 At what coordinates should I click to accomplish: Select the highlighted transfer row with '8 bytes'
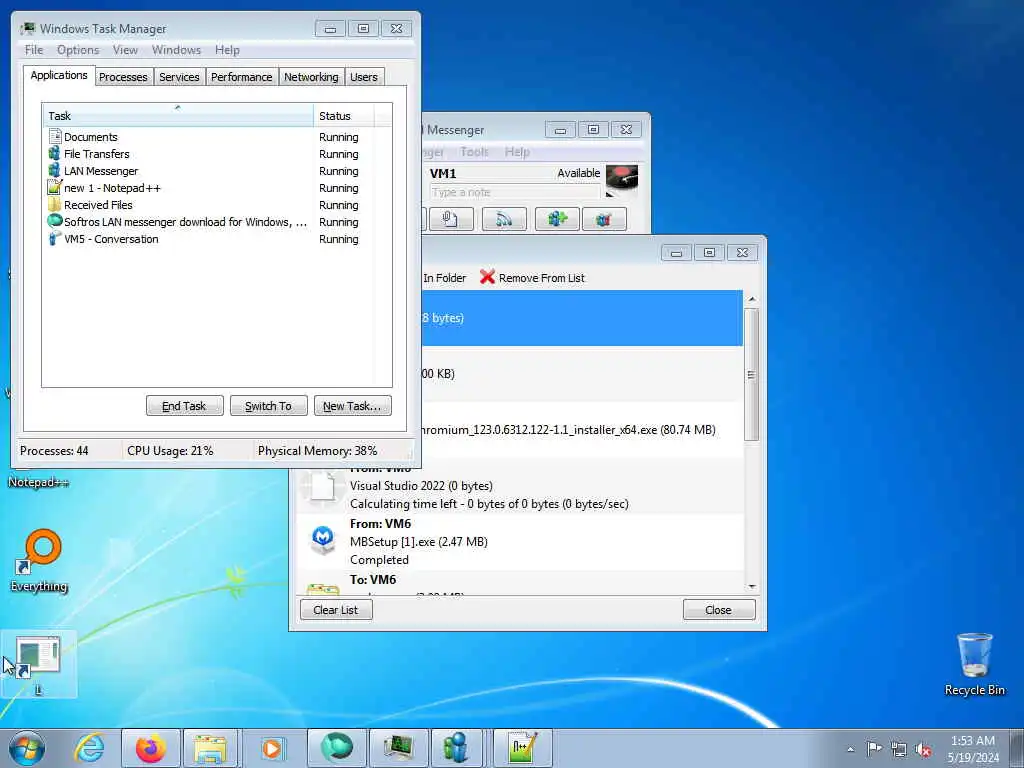point(582,318)
